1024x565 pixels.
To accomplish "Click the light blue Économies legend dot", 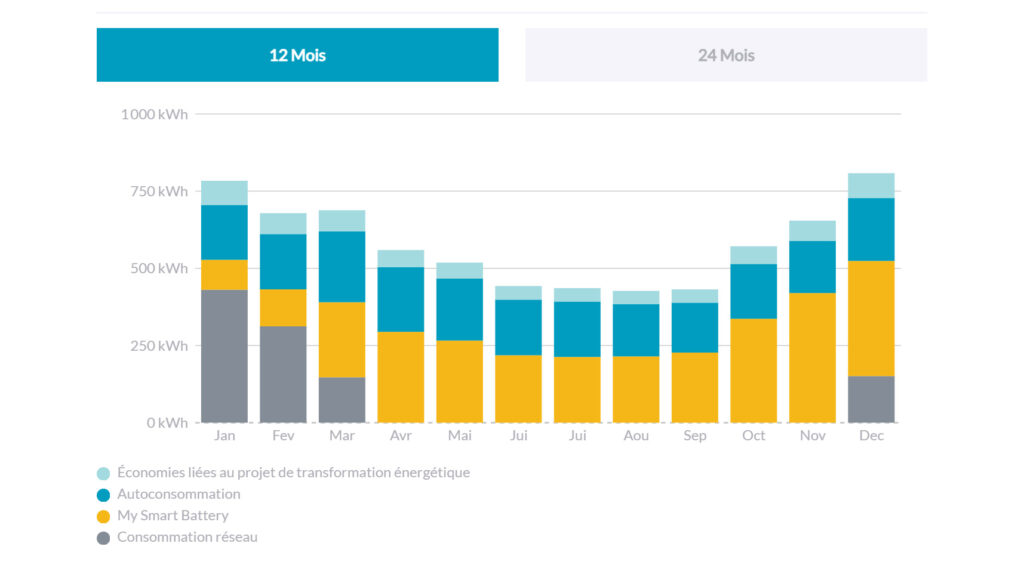I will (104, 473).
